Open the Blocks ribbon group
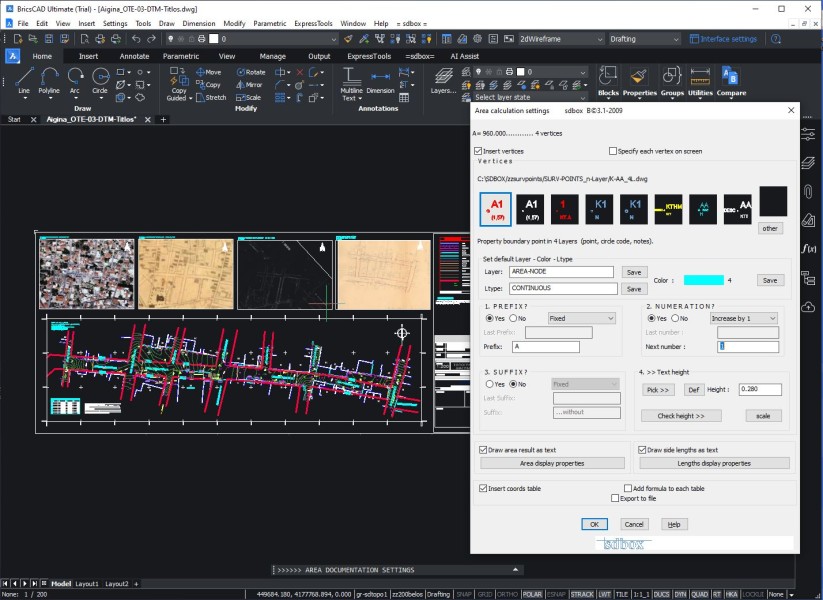The image size is (823, 600). click(x=608, y=81)
